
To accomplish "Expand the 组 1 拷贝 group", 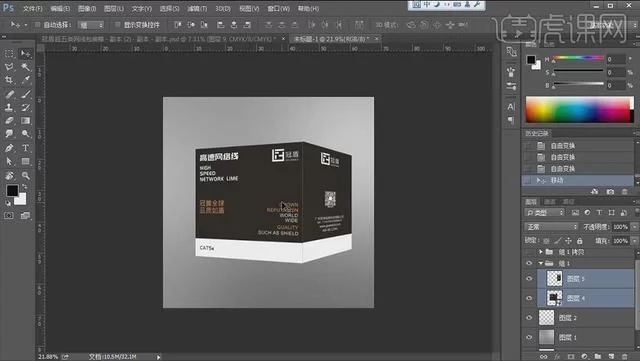I will 541,252.
